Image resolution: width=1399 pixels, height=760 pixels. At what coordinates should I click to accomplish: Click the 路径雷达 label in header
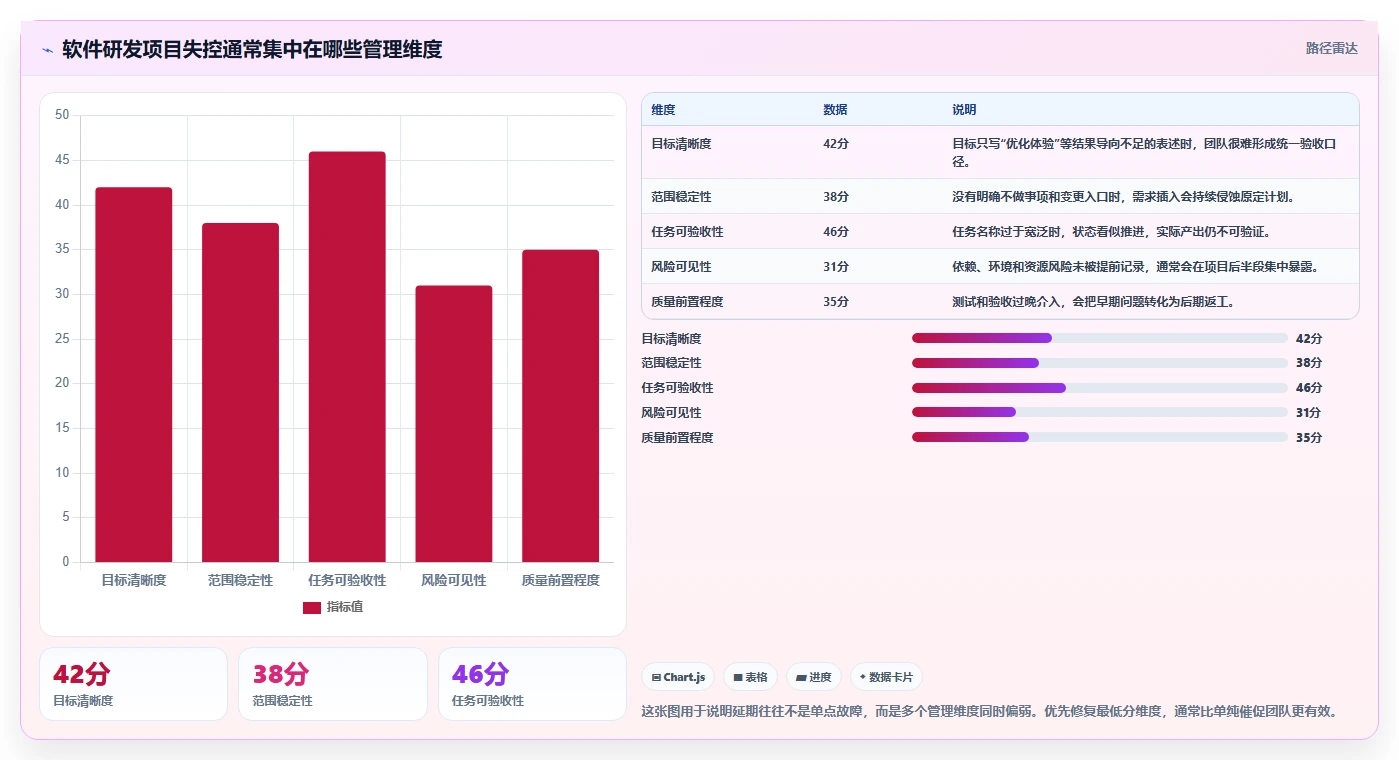click(x=1332, y=48)
